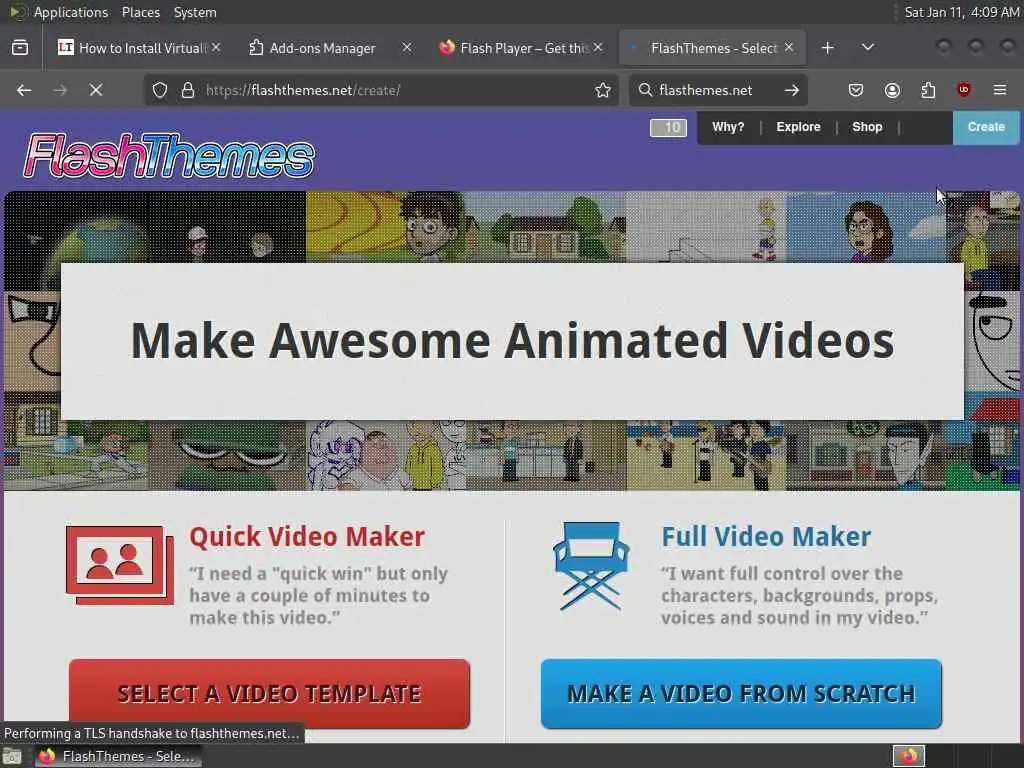Screen dimensions: 1024x768
Task: Click the Make Awesome Animated Videos banner
Action: [x=512, y=341]
